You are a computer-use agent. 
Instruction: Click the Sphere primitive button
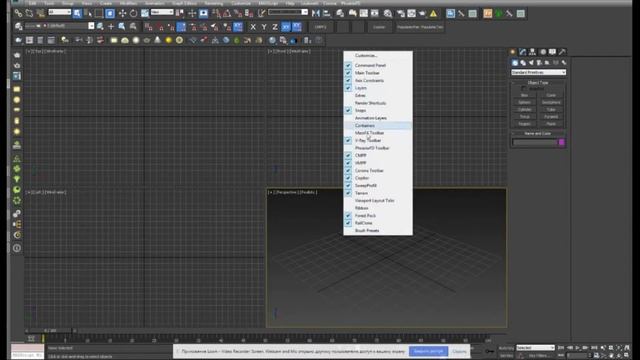coord(524,102)
